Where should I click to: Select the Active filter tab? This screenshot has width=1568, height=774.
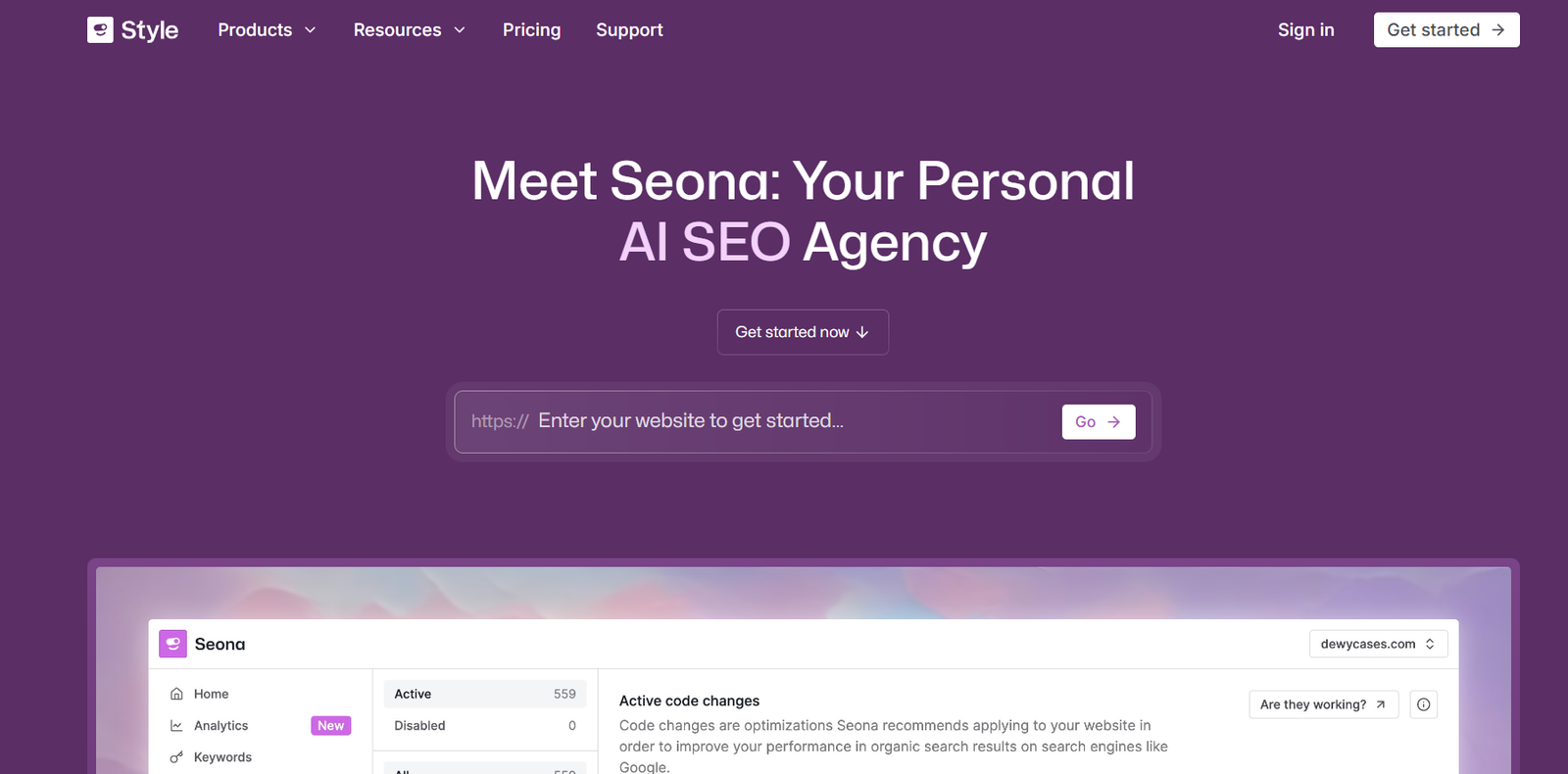[x=484, y=694]
